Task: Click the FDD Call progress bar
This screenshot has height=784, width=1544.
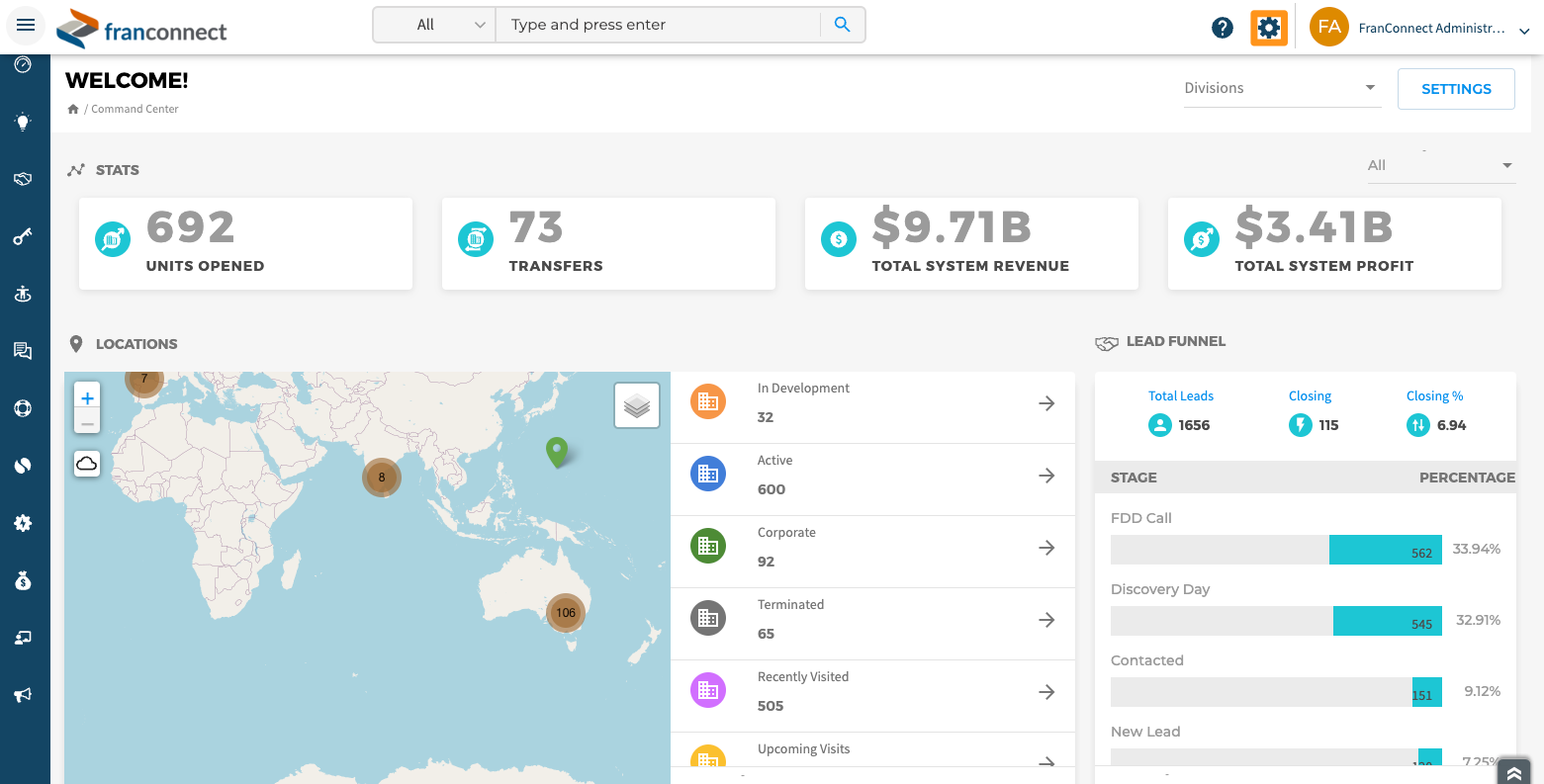Action: point(1276,550)
